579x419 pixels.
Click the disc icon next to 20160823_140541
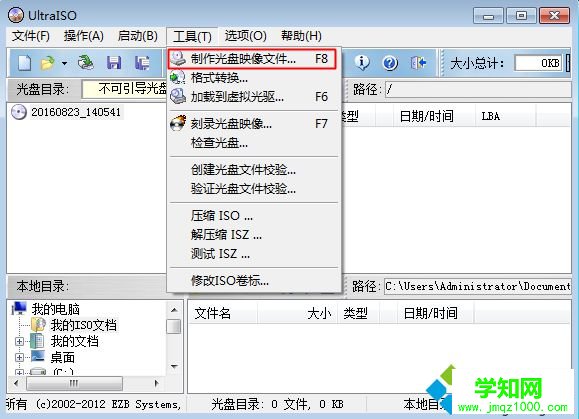(18, 112)
